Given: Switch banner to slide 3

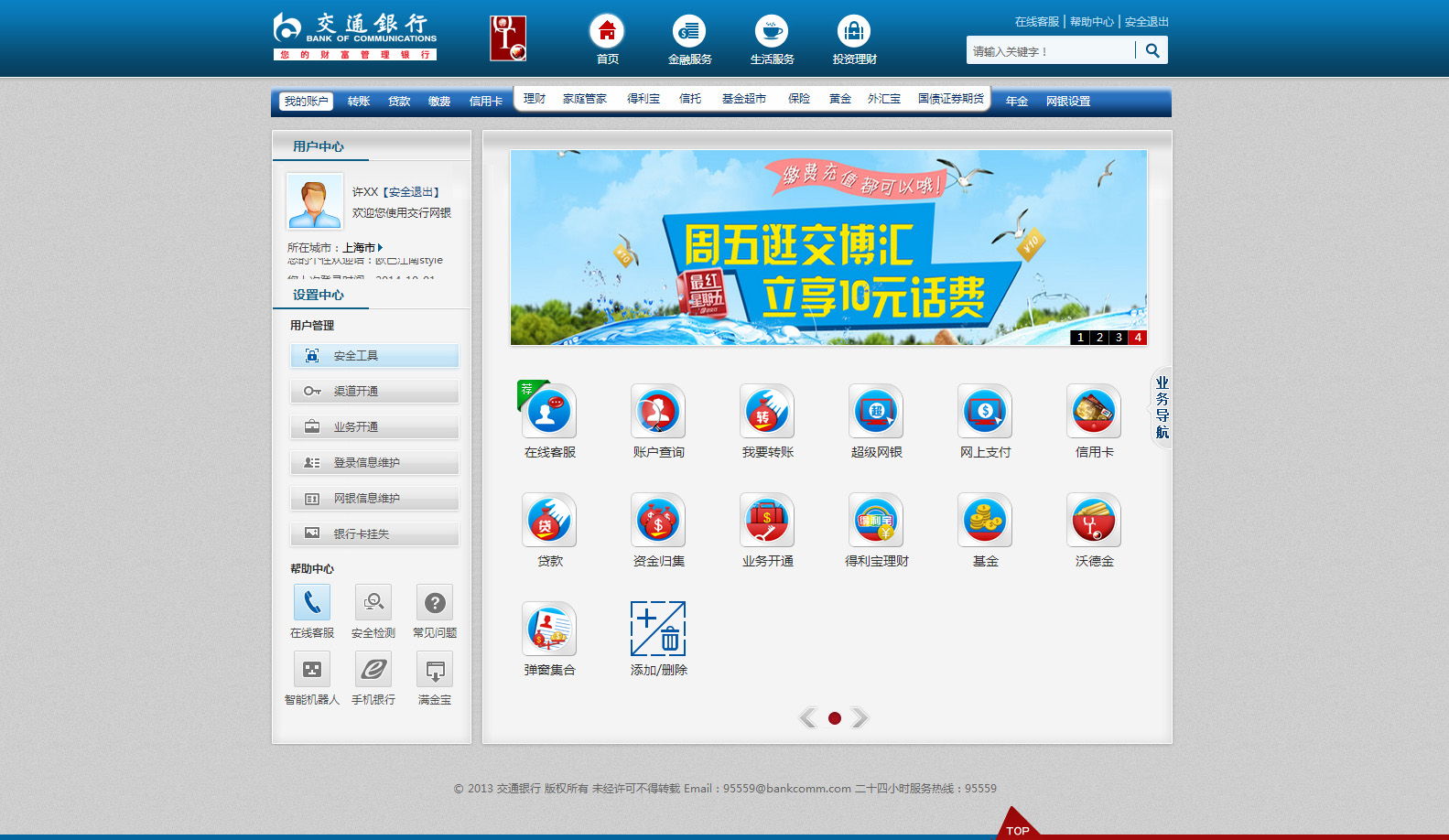Looking at the screenshot, I should (x=1119, y=338).
